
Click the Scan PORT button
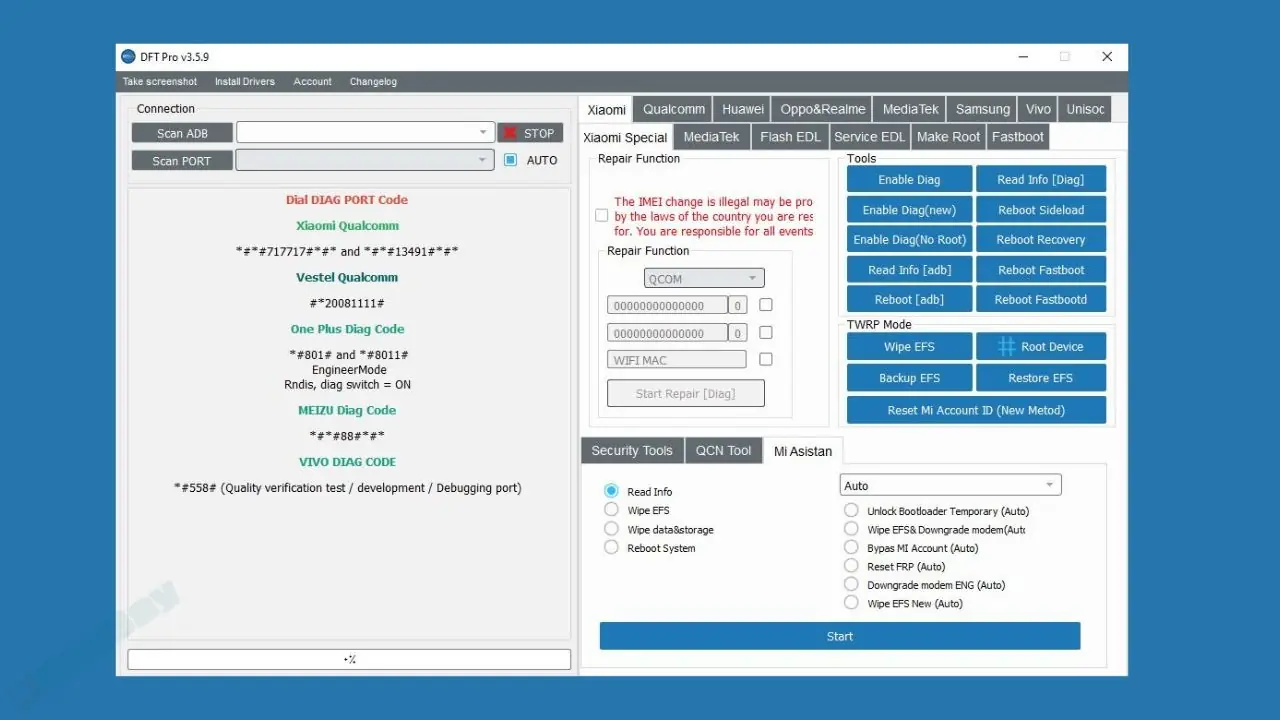click(x=182, y=161)
